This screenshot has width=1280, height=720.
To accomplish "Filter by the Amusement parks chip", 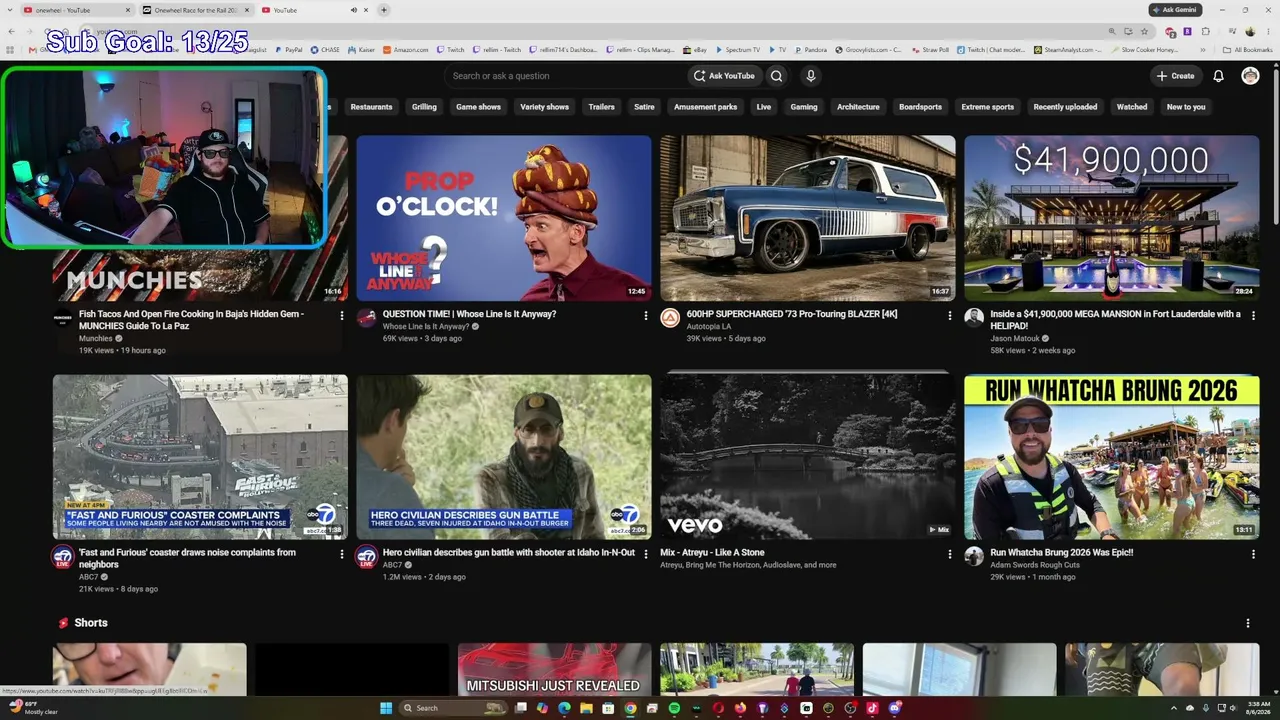I will pyautogui.click(x=705, y=107).
